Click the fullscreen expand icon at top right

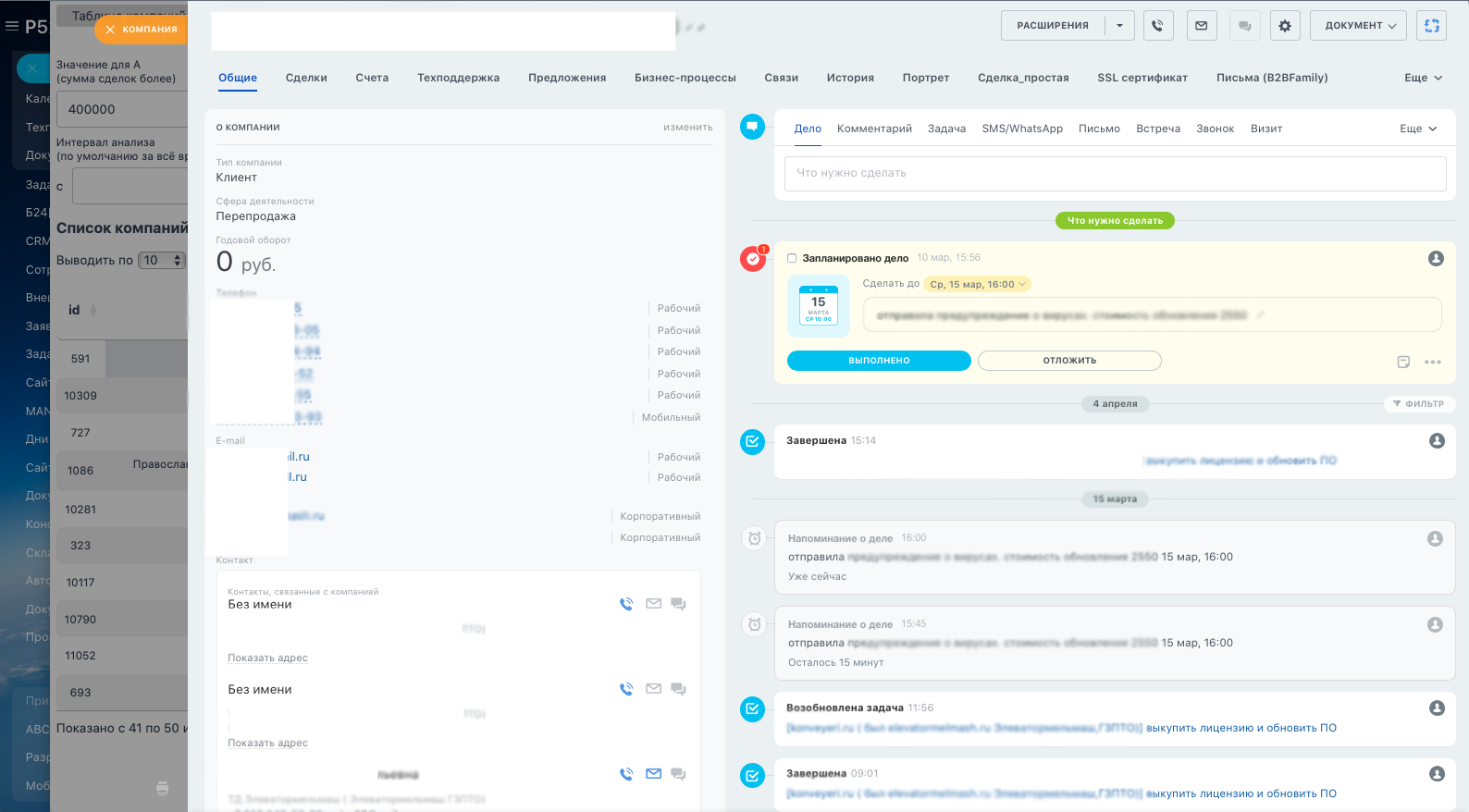(x=1431, y=26)
